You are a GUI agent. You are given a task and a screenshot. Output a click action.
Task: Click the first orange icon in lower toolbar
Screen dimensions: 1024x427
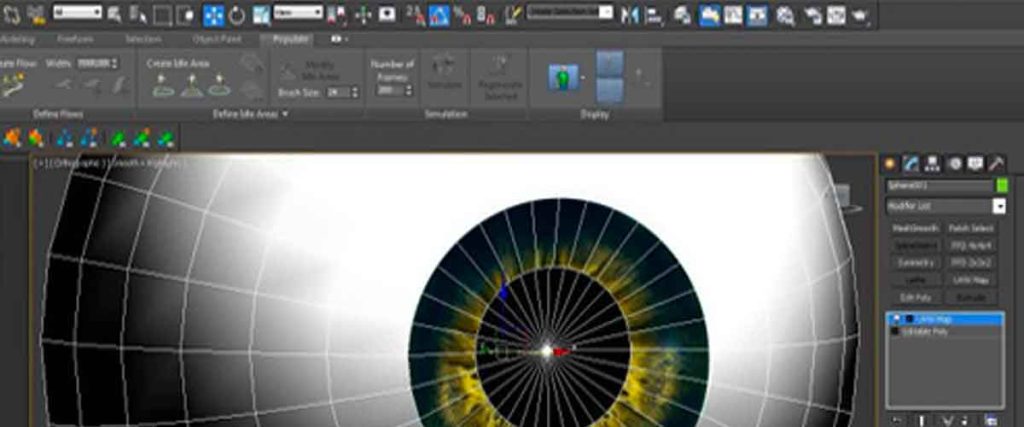tap(11, 138)
